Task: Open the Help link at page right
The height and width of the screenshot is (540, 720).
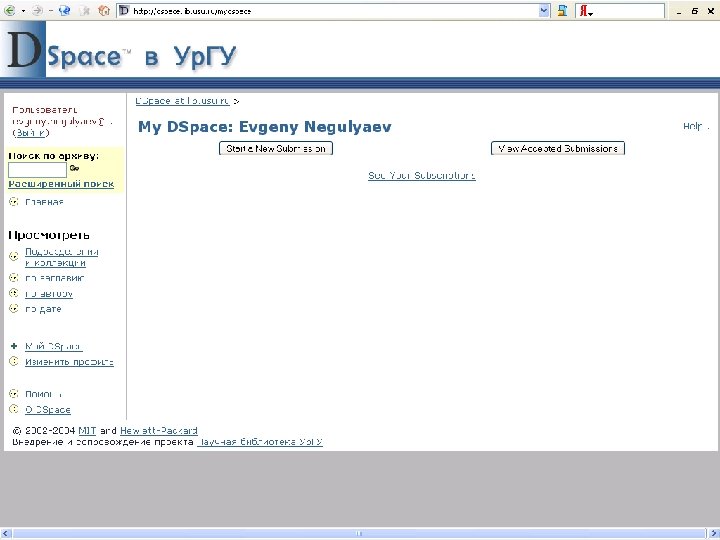Action: 692,126
